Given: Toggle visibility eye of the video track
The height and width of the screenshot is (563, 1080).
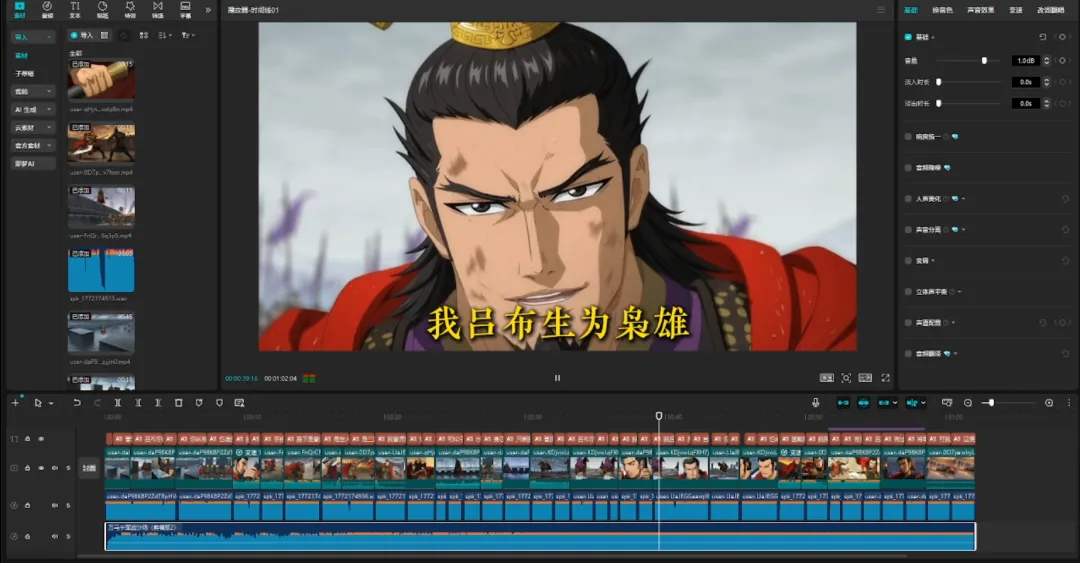Looking at the screenshot, I should (41, 468).
